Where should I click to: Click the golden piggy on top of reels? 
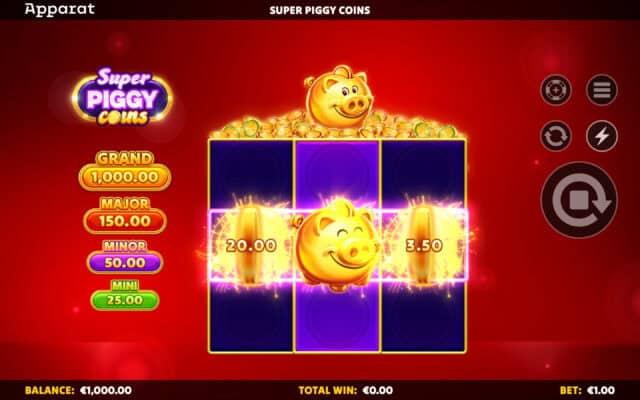pyautogui.click(x=338, y=97)
